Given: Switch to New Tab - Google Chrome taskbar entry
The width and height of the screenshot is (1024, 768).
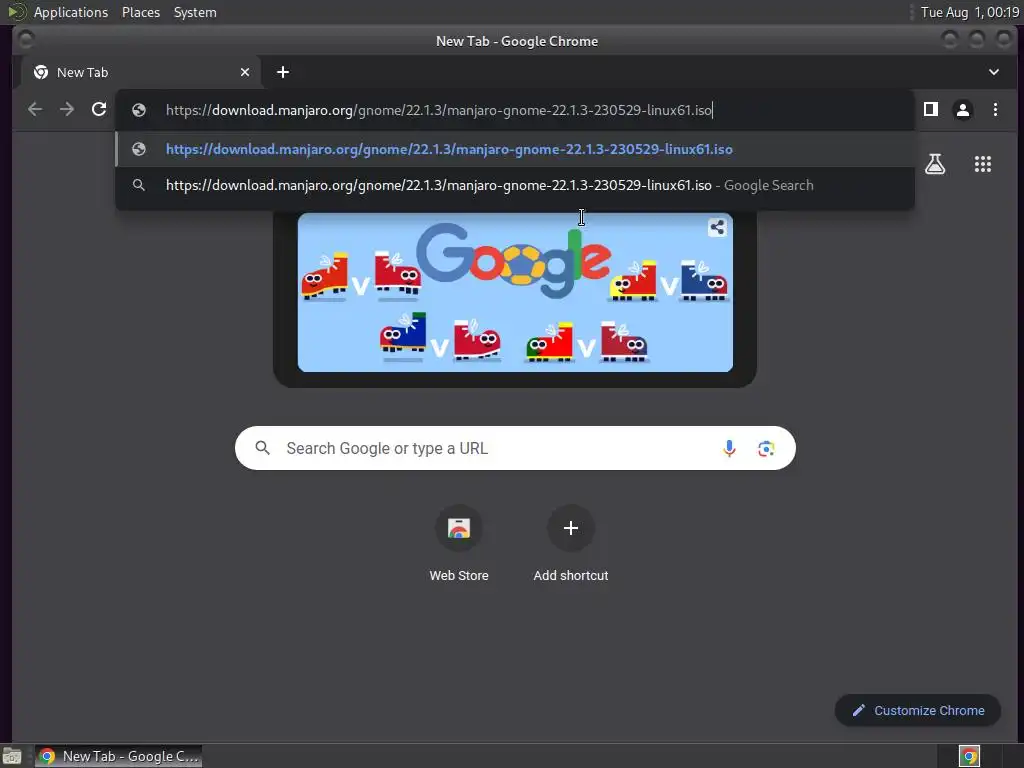Looking at the screenshot, I should tap(118, 756).
